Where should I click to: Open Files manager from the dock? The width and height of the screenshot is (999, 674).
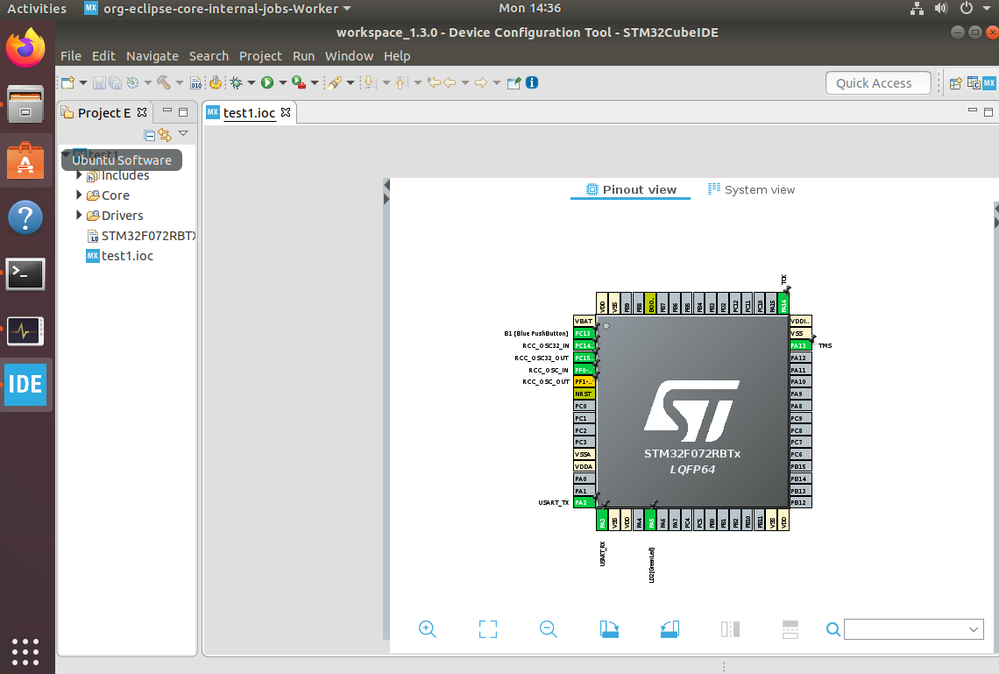pos(25,104)
